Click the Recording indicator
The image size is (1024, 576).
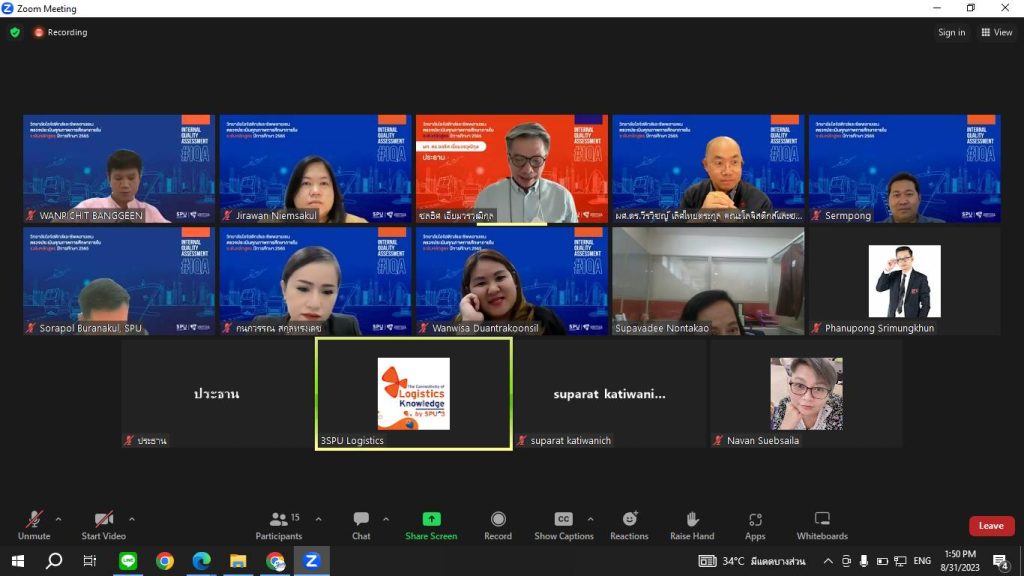[x=61, y=32]
